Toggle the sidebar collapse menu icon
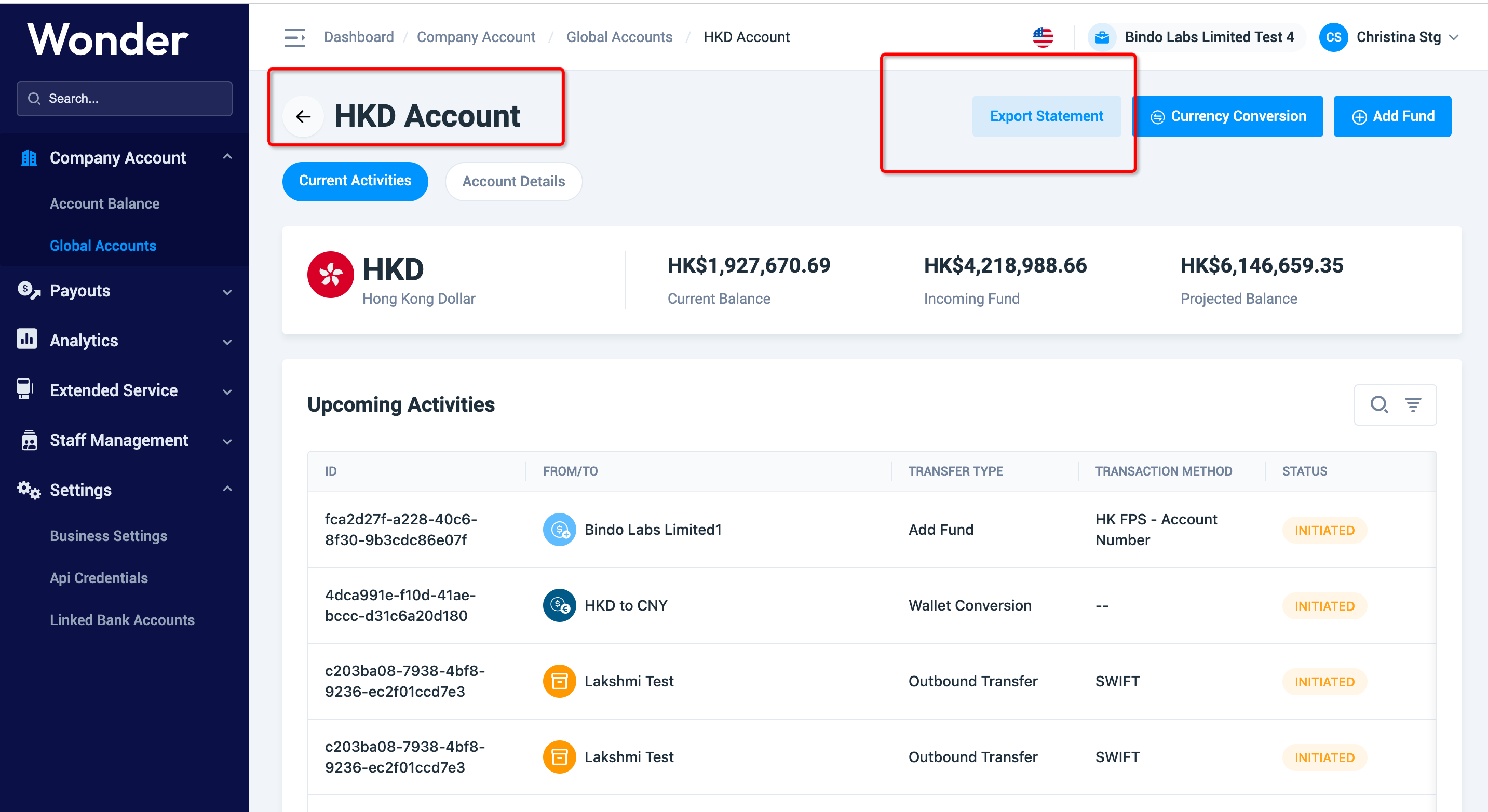Image resolution: width=1488 pixels, height=812 pixels. coord(294,37)
